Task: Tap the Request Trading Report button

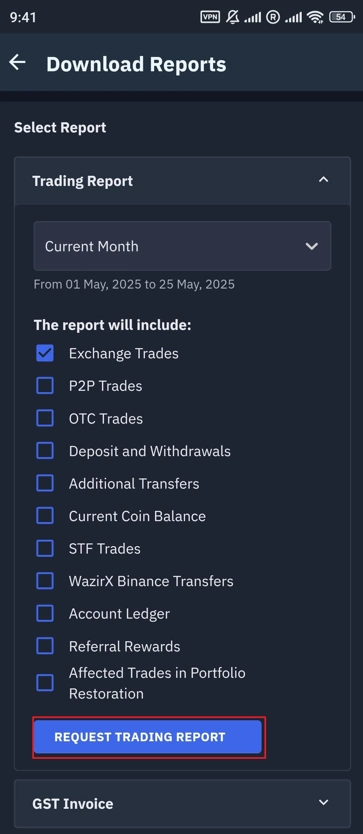Action: [x=147, y=737]
